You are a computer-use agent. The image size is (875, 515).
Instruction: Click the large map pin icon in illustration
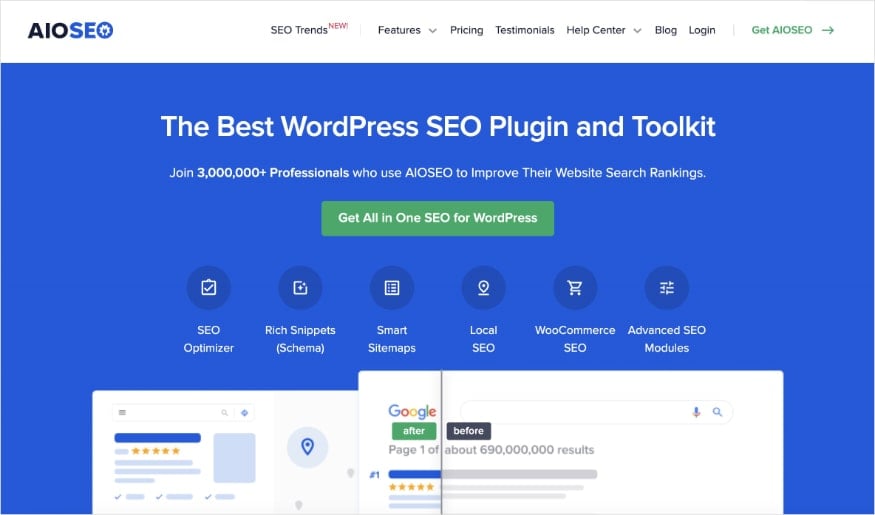click(307, 447)
